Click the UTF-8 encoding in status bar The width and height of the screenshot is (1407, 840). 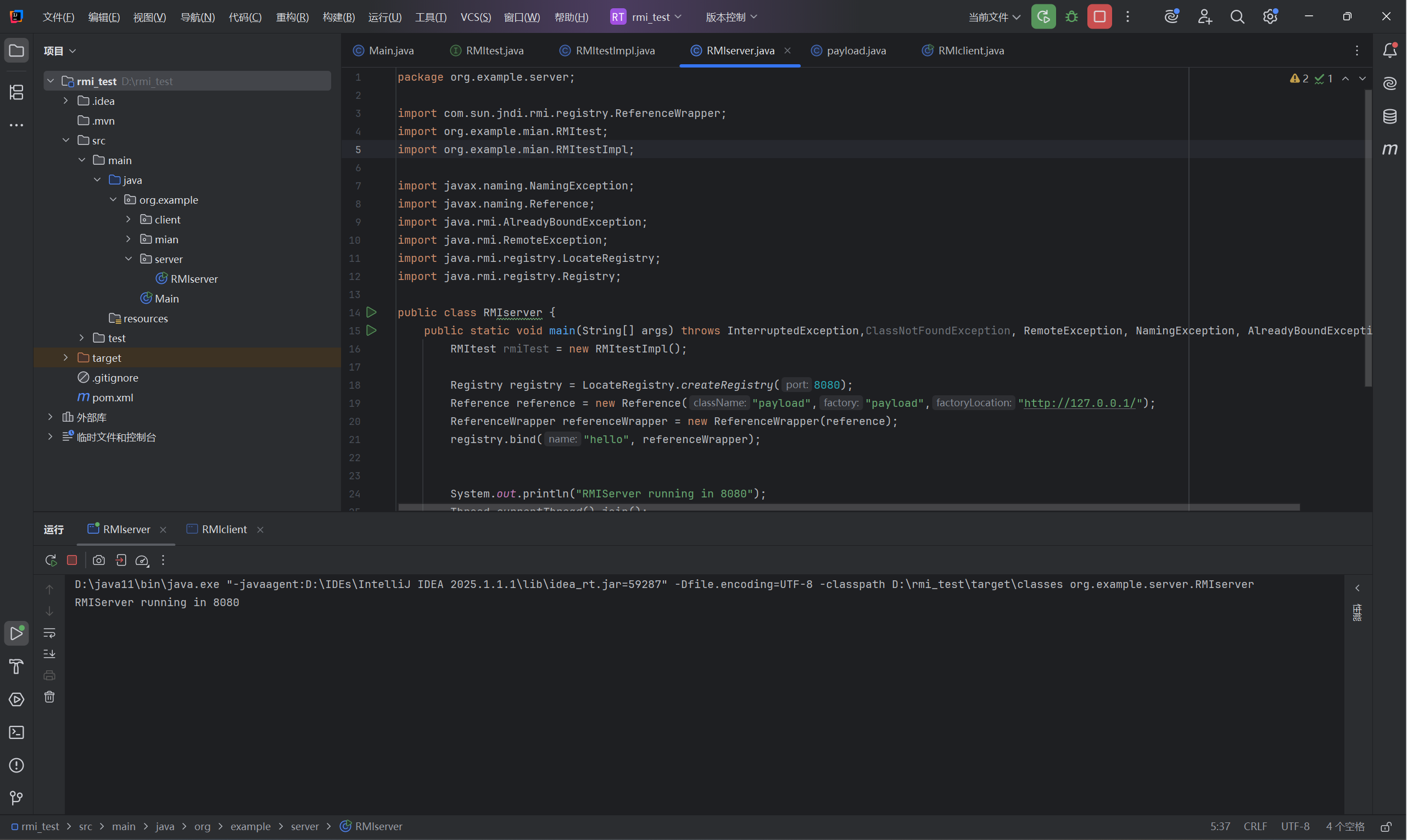(1296, 827)
